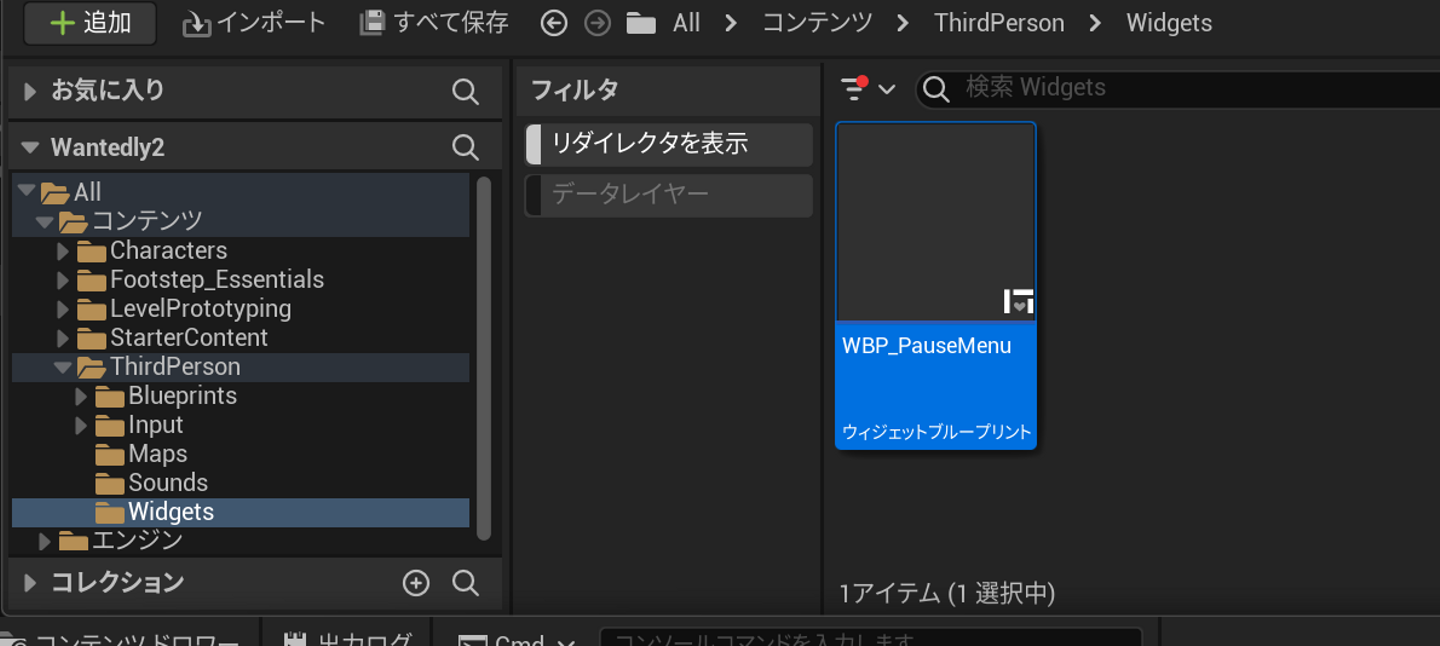Expand the StarterContent folder arrow

pyautogui.click(x=63, y=337)
